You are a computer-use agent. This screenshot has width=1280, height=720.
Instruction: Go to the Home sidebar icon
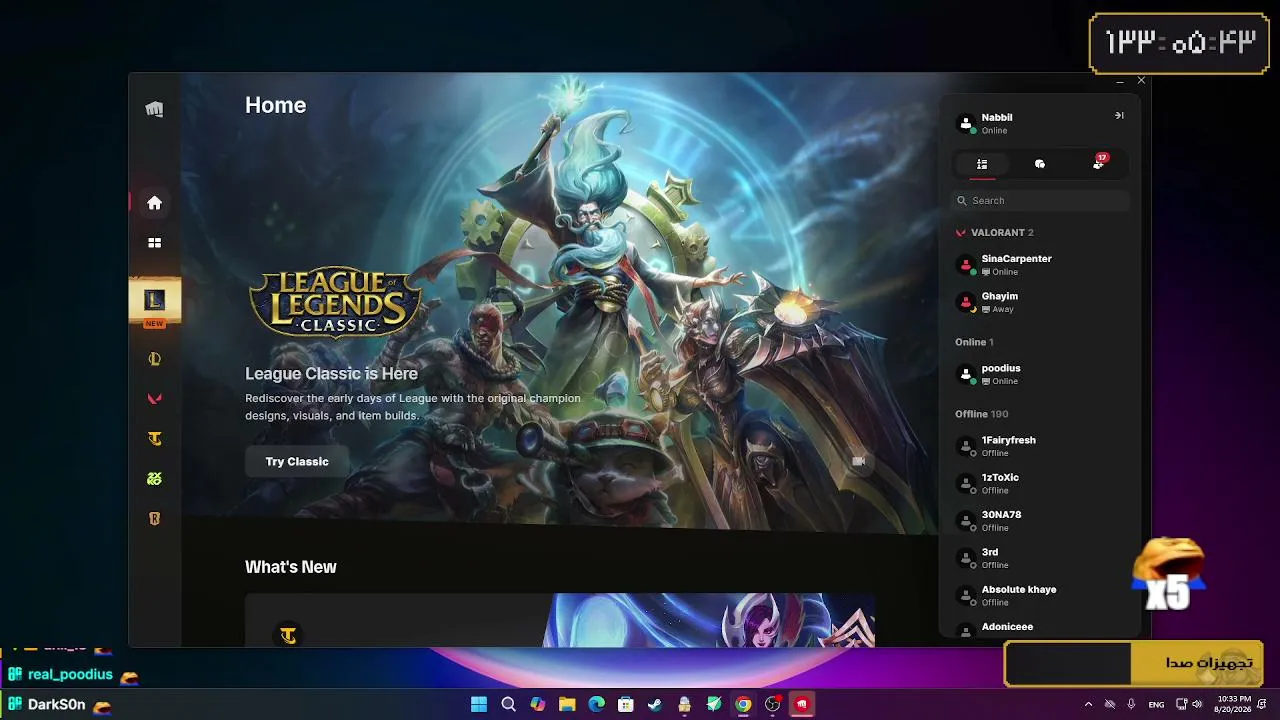click(154, 203)
